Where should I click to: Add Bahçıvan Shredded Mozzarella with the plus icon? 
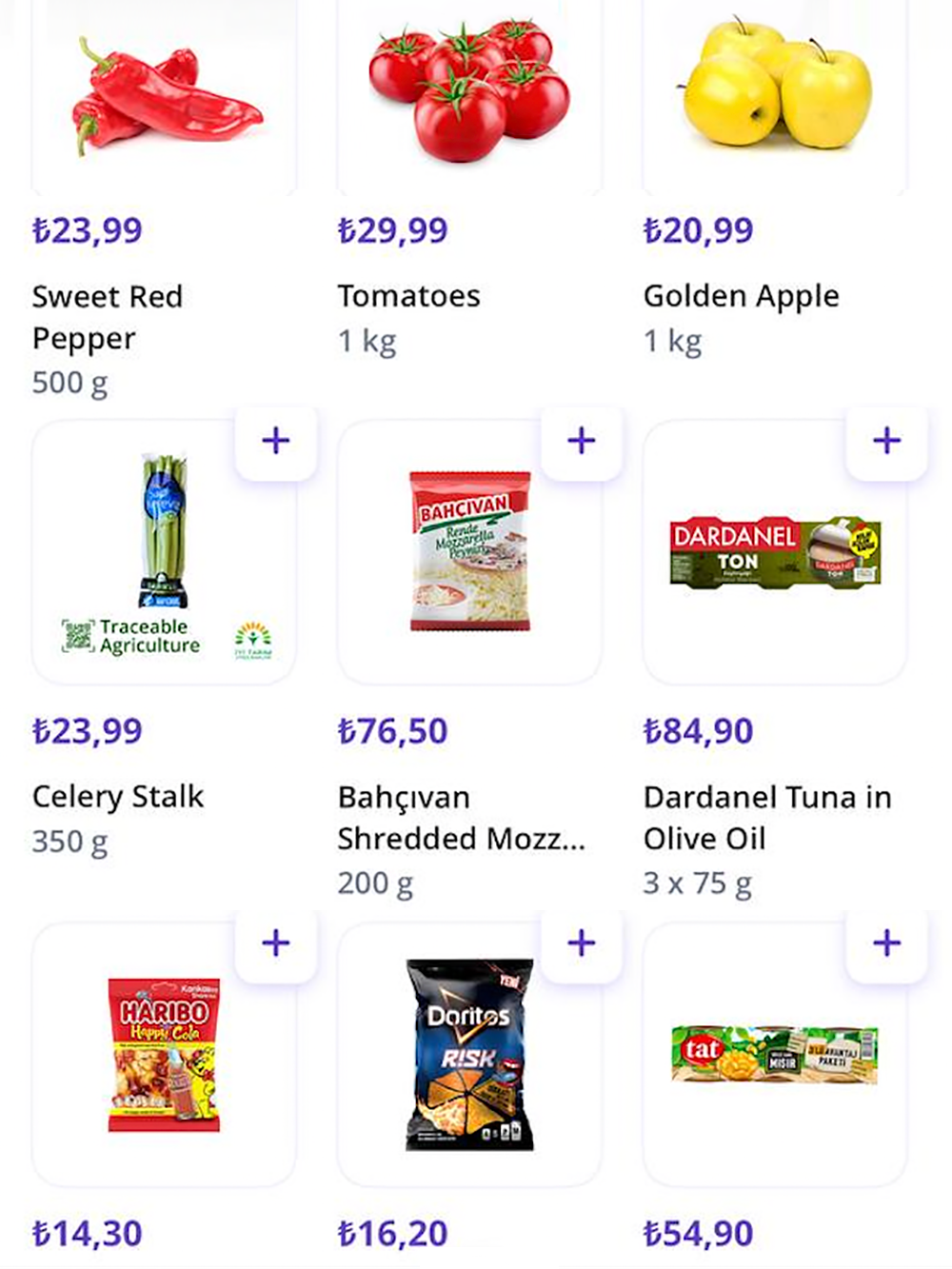pos(582,441)
